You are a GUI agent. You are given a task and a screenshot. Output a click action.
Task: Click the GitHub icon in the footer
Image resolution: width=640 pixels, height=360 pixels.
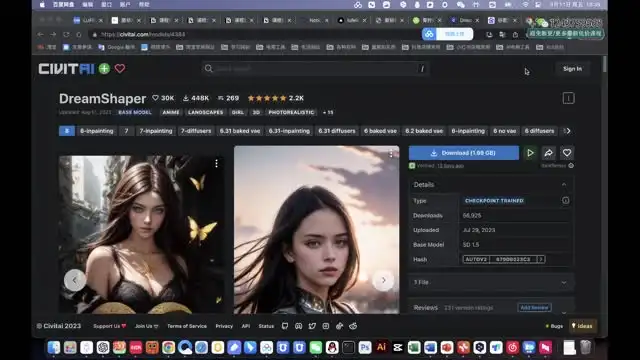click(285, 326)
